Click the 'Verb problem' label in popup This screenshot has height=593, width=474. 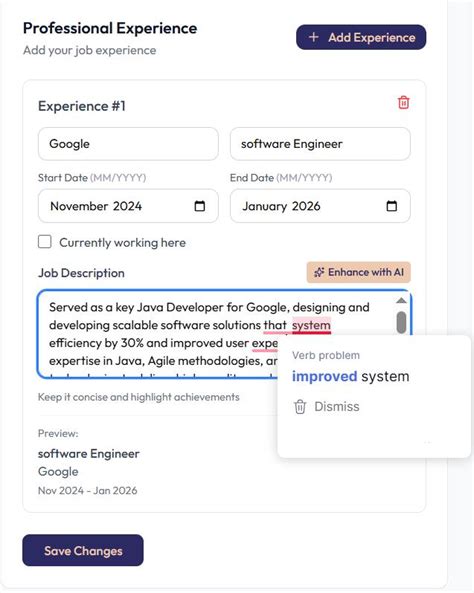(x=326, y=355)
